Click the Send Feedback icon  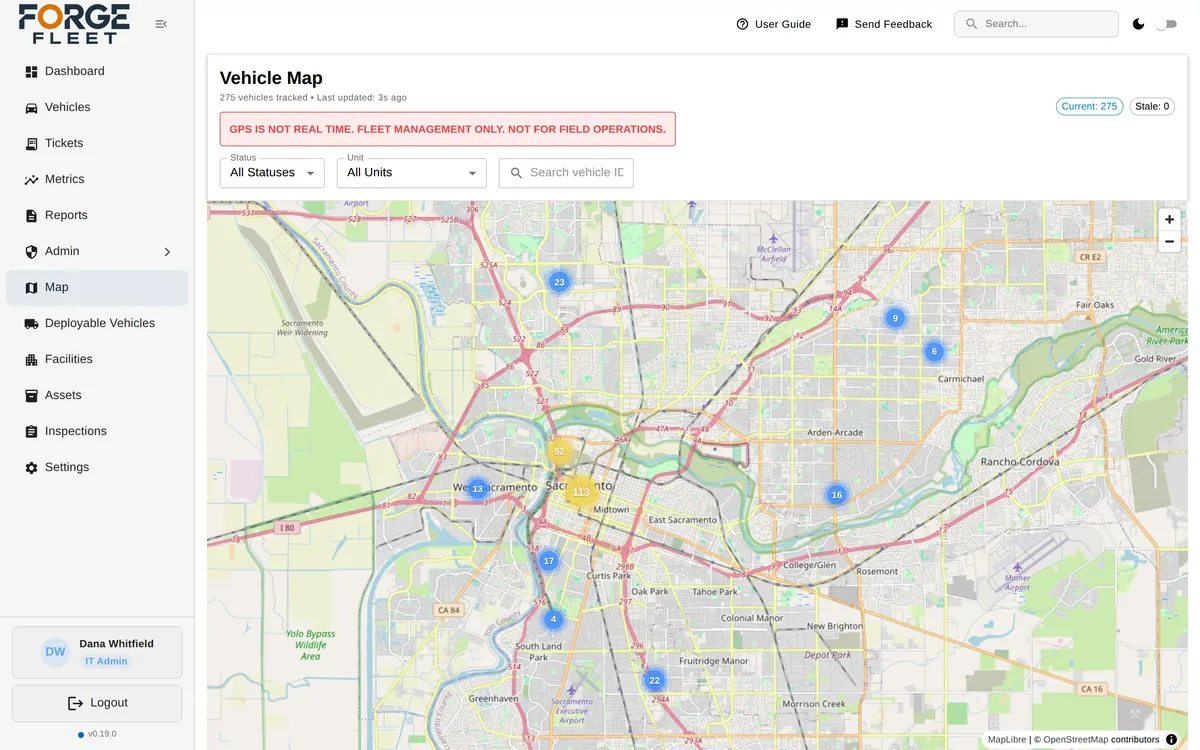[842, 24]
